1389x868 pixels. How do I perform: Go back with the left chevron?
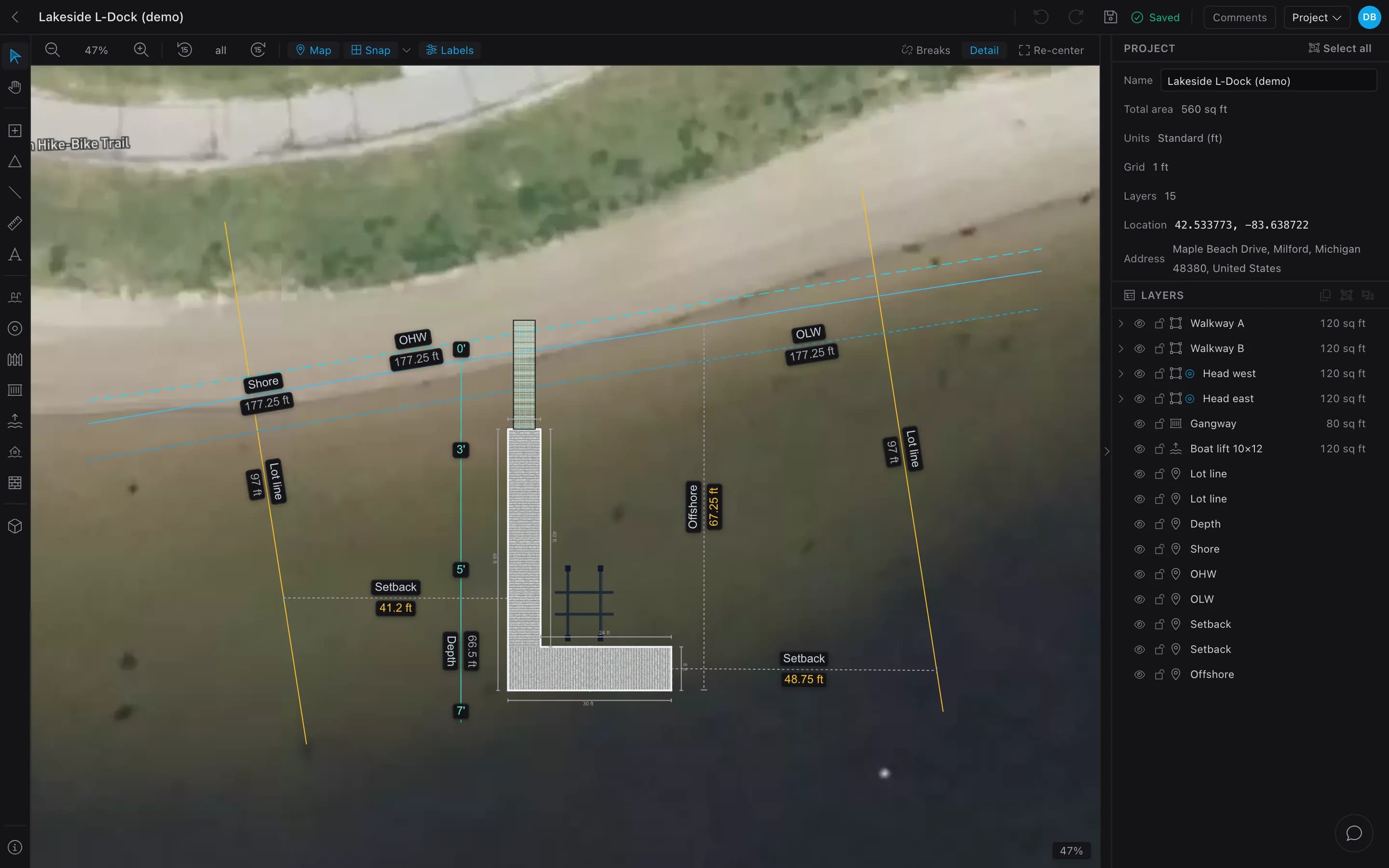click(x=15, y=17)
